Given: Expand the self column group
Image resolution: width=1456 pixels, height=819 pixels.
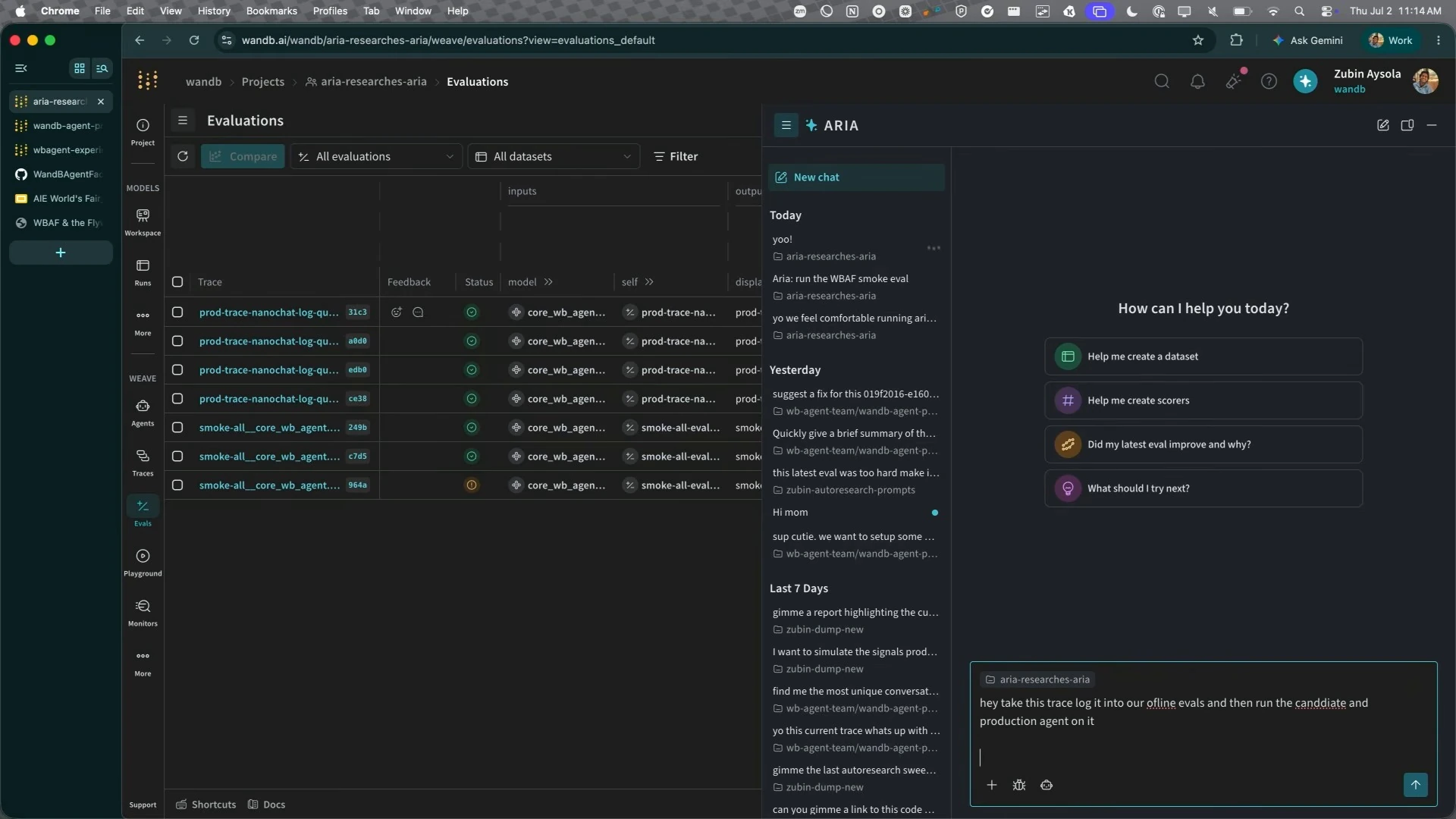Looking at the screenshot, I should [x=649, y=282].
